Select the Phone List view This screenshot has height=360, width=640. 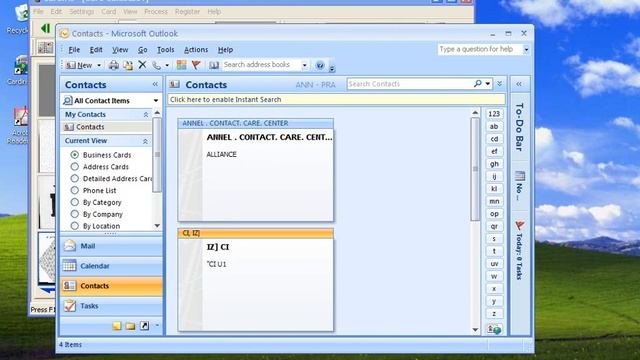(93, 191)
